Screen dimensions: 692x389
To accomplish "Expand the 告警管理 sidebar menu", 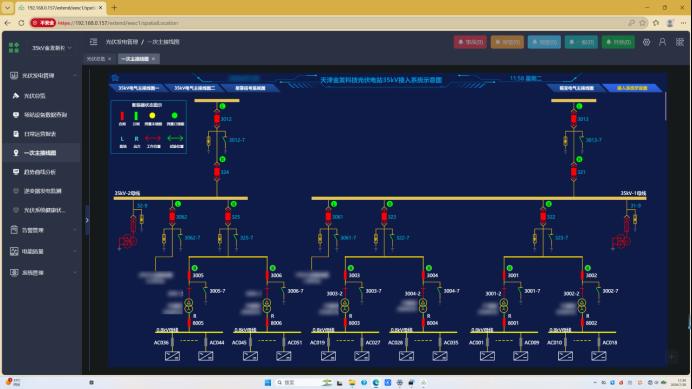I will 43,230.
